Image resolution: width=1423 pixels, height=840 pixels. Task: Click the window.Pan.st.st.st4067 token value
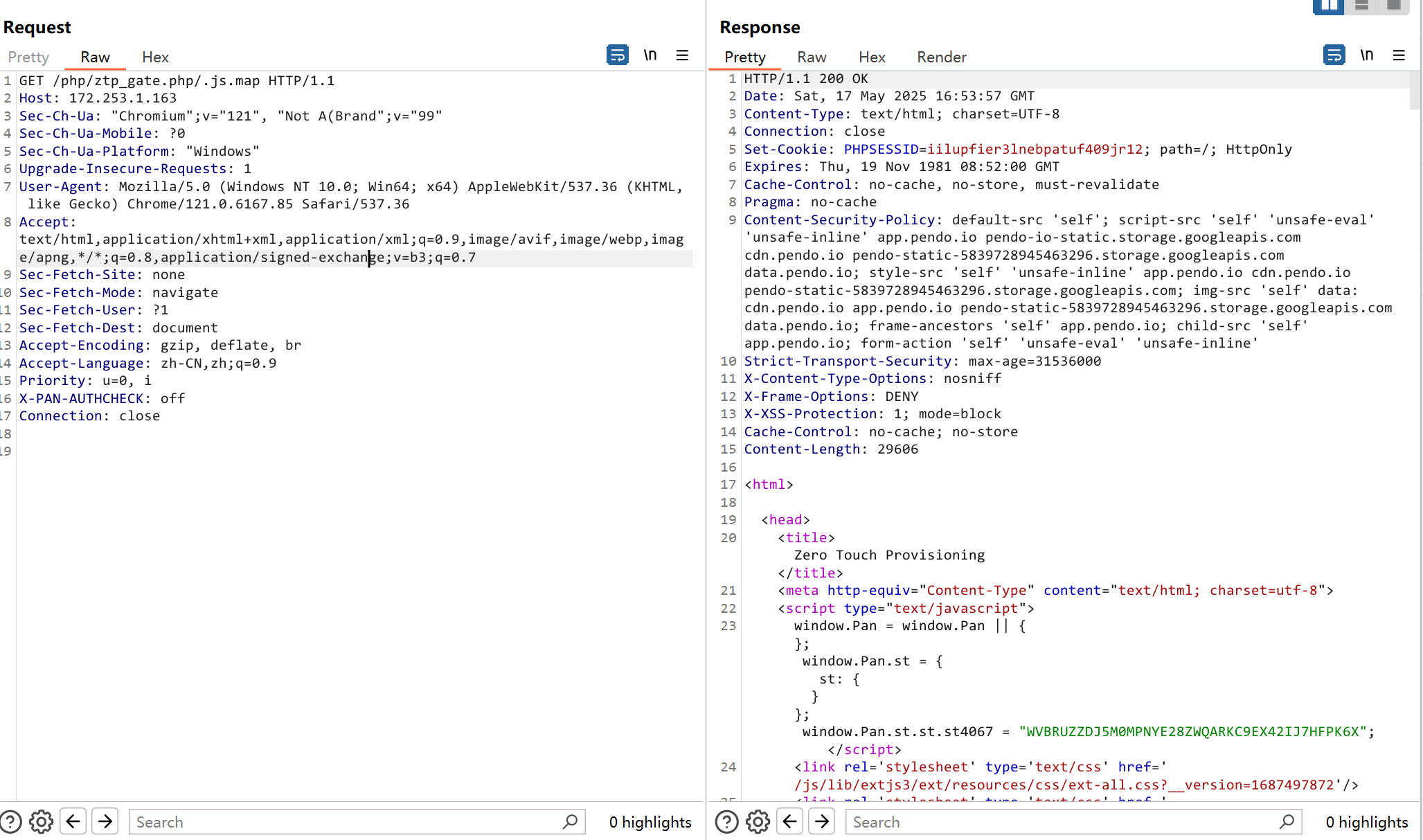click(1192, 732)
